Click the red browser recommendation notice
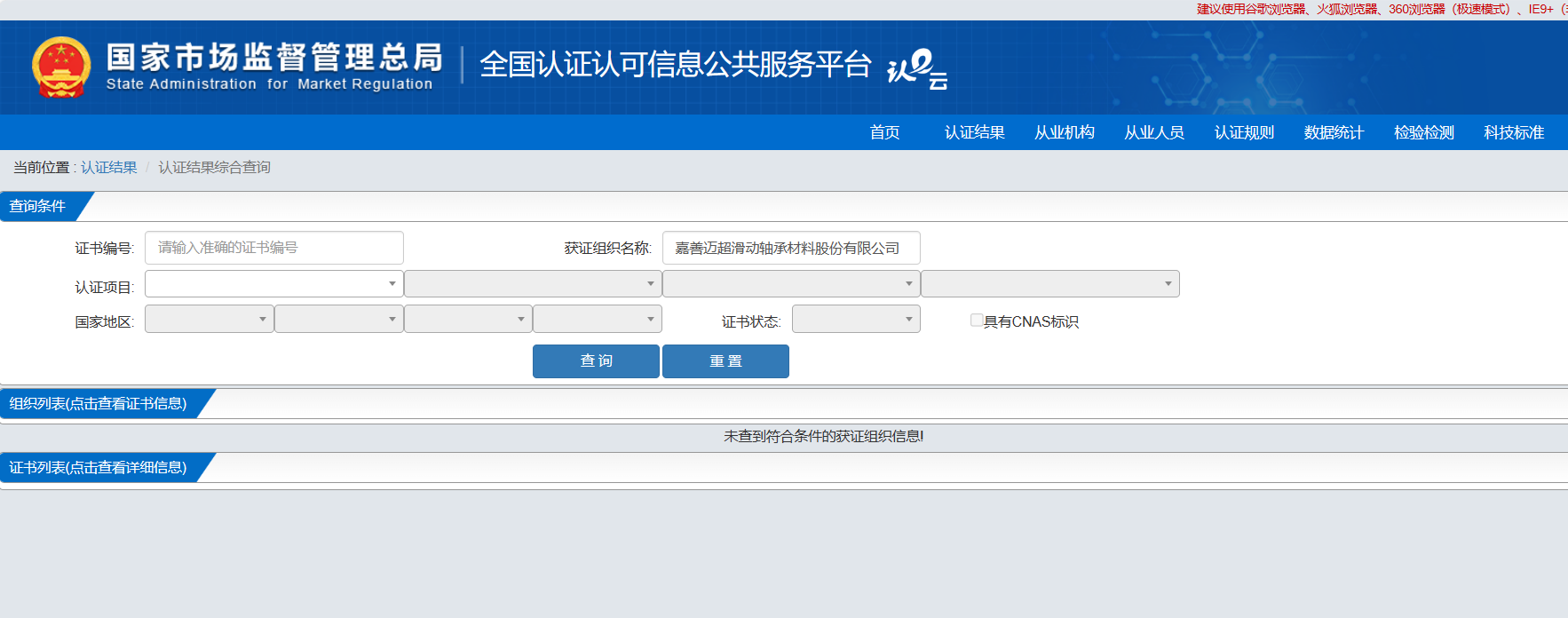This screenshot has height=618, width=1568. [1382, 9]
